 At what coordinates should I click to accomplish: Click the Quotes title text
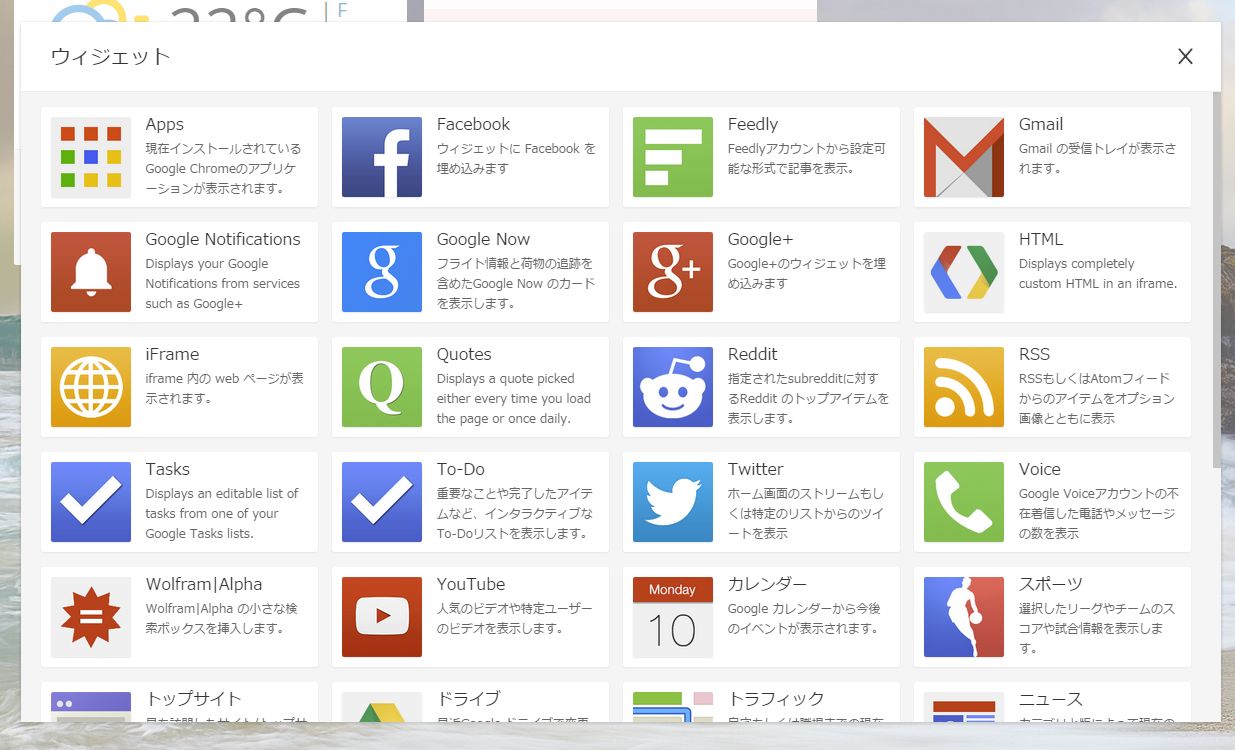(464, 354)
